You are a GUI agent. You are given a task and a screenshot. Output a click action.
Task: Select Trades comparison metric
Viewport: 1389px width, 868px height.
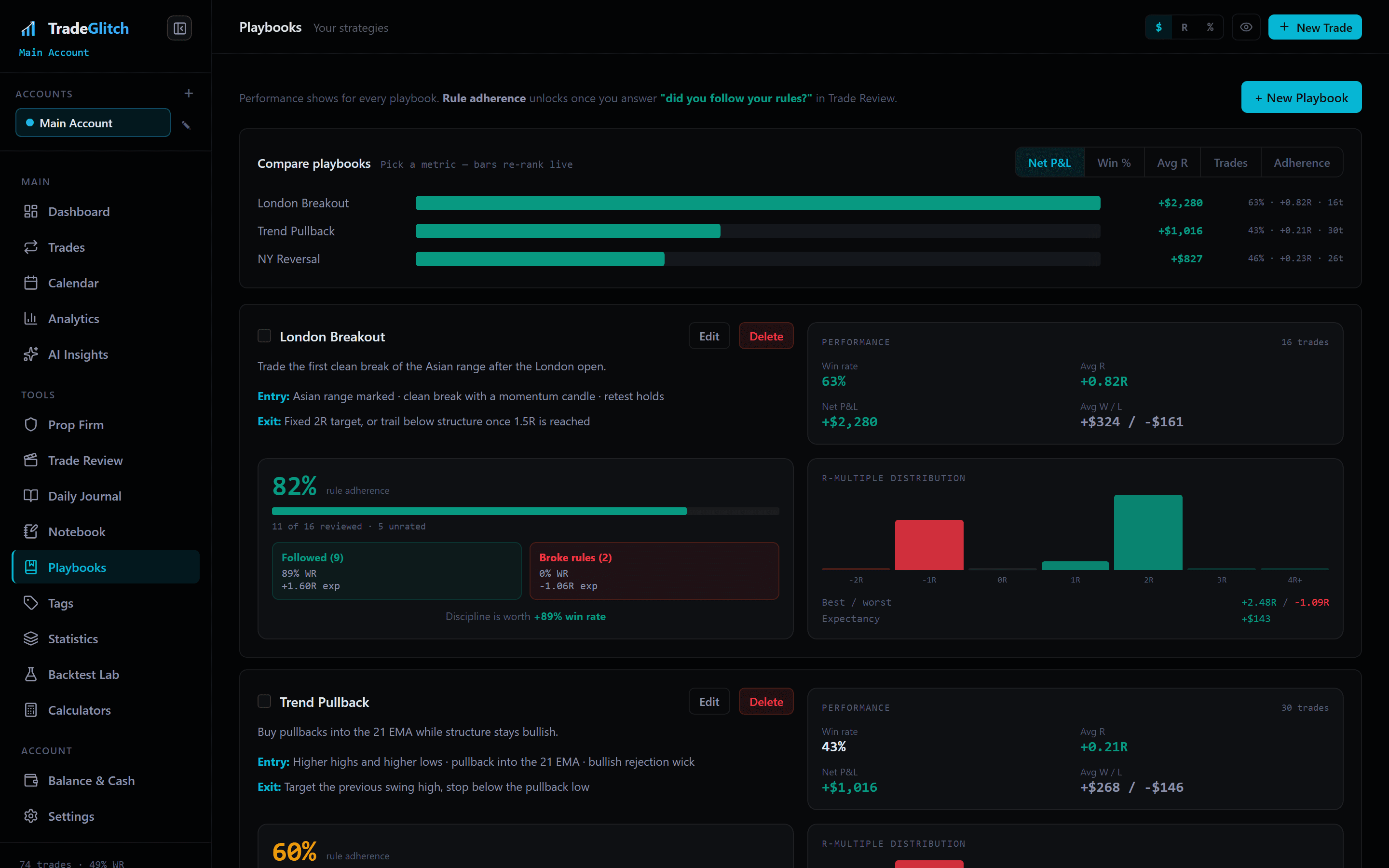(1231, 163)
